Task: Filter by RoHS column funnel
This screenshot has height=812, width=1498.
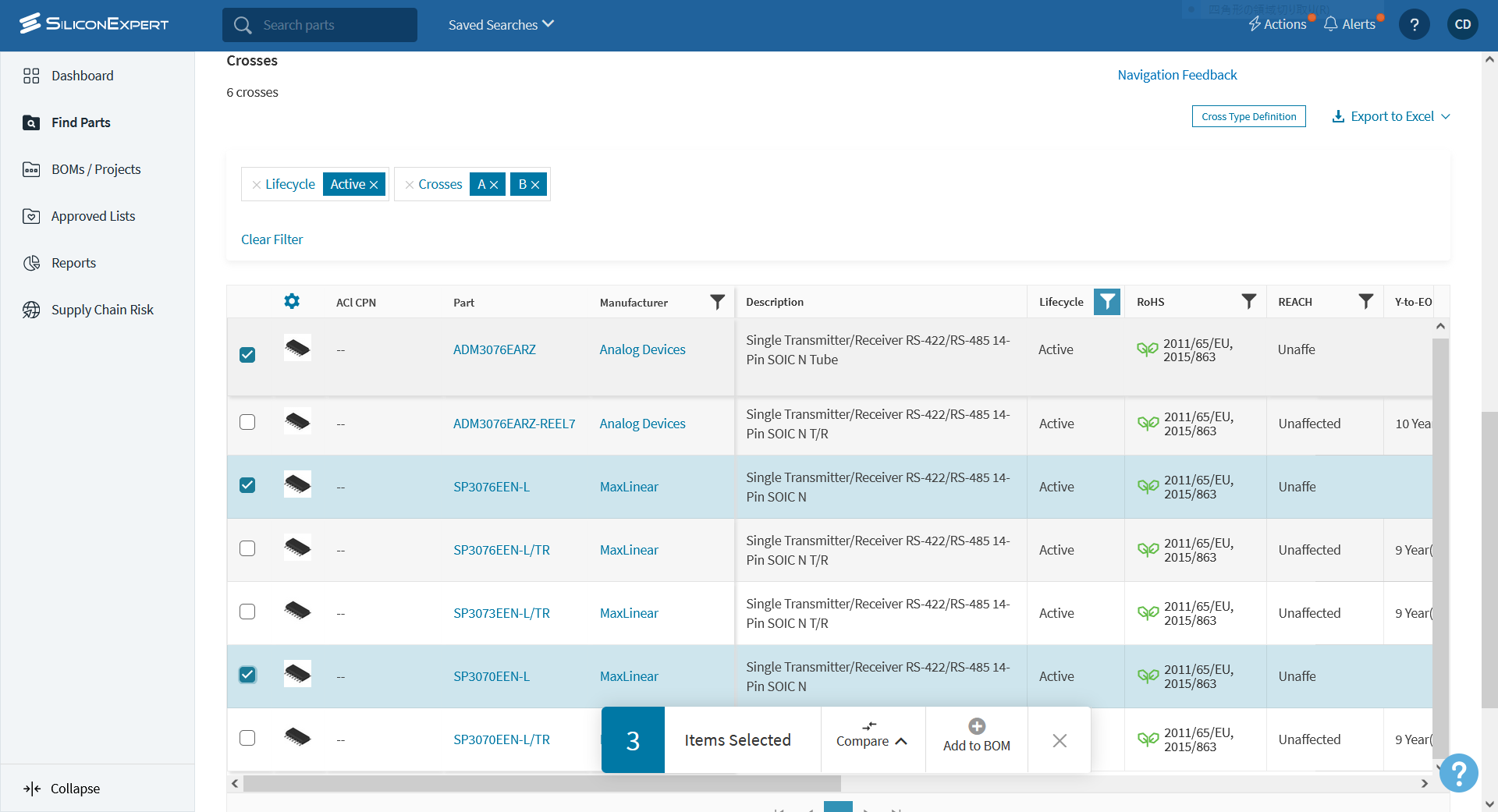Action: click(1249, 301)
